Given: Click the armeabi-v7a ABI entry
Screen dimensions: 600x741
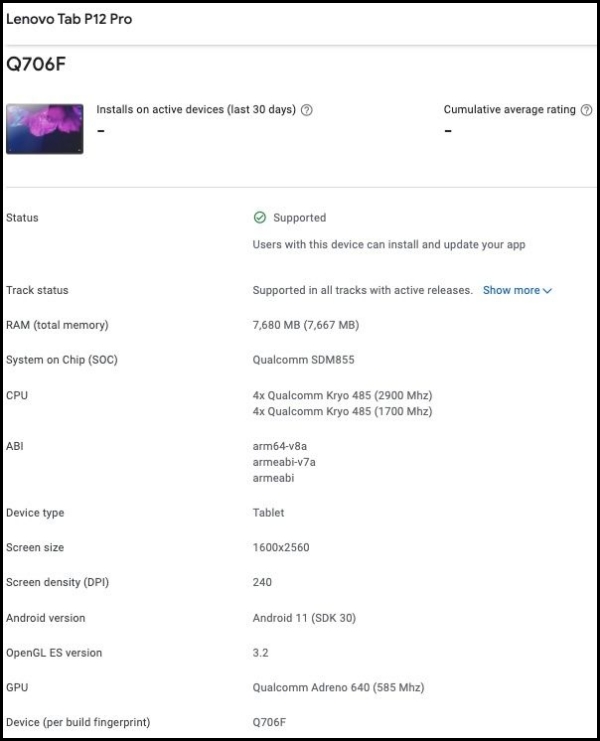Looking at the screenshot, I should pos(284,462).
